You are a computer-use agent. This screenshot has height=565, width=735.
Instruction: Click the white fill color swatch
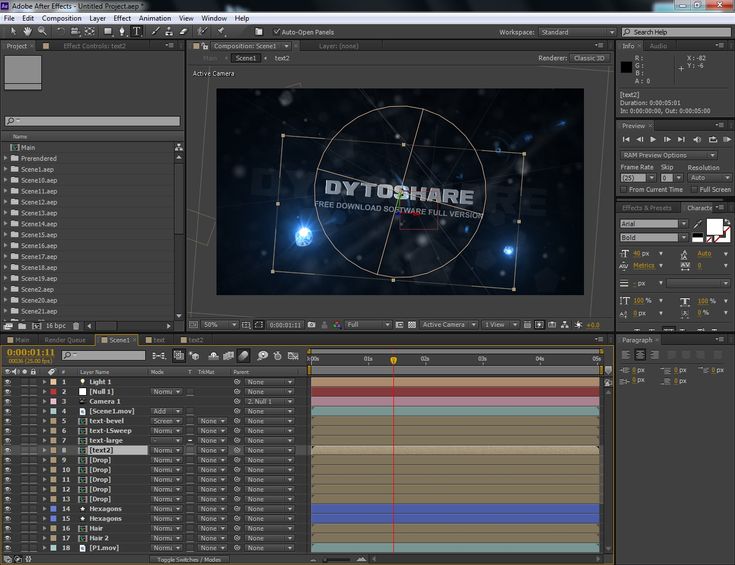click(715, 227)
